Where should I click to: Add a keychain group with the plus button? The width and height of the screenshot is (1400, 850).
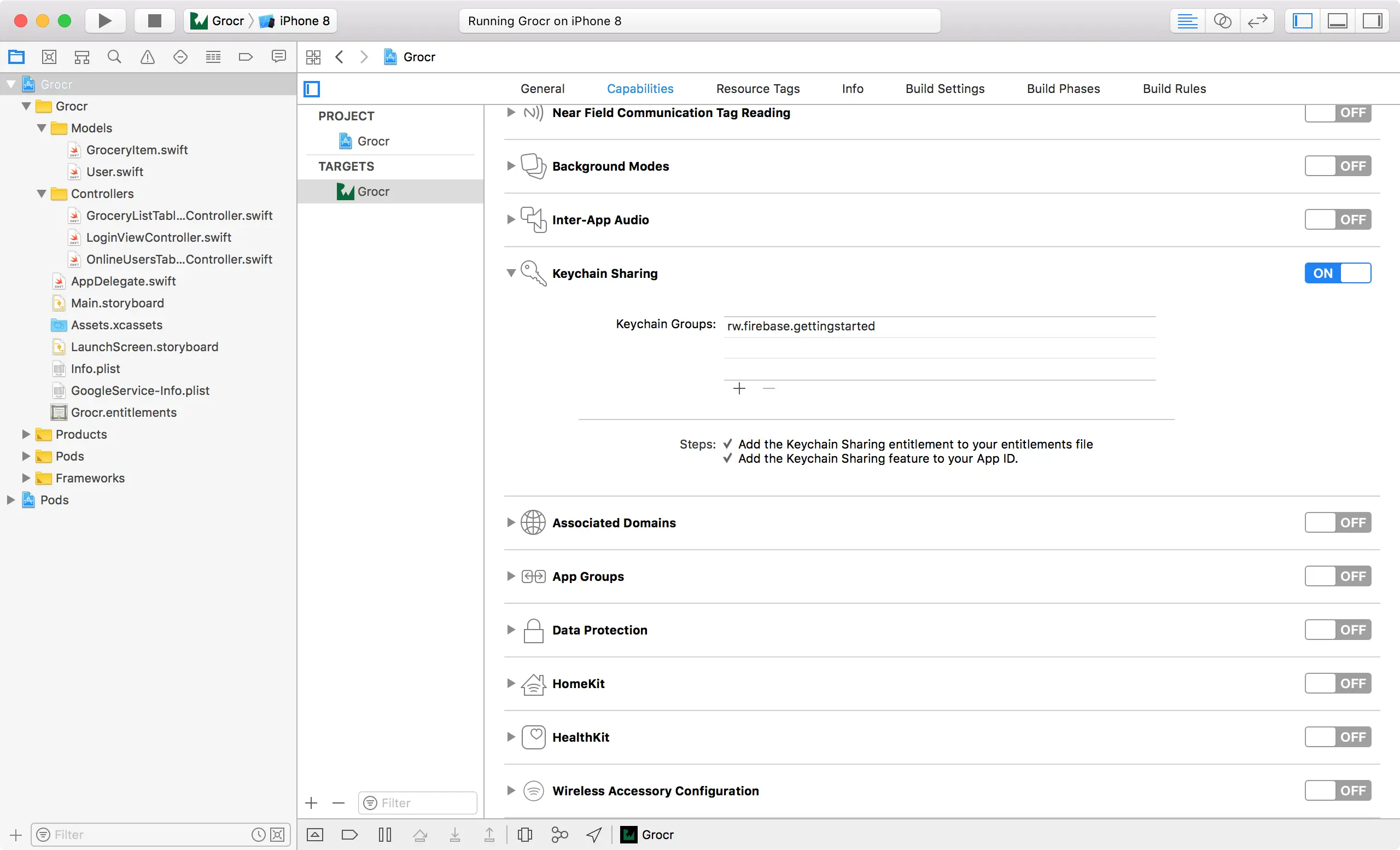coord(739,389)
